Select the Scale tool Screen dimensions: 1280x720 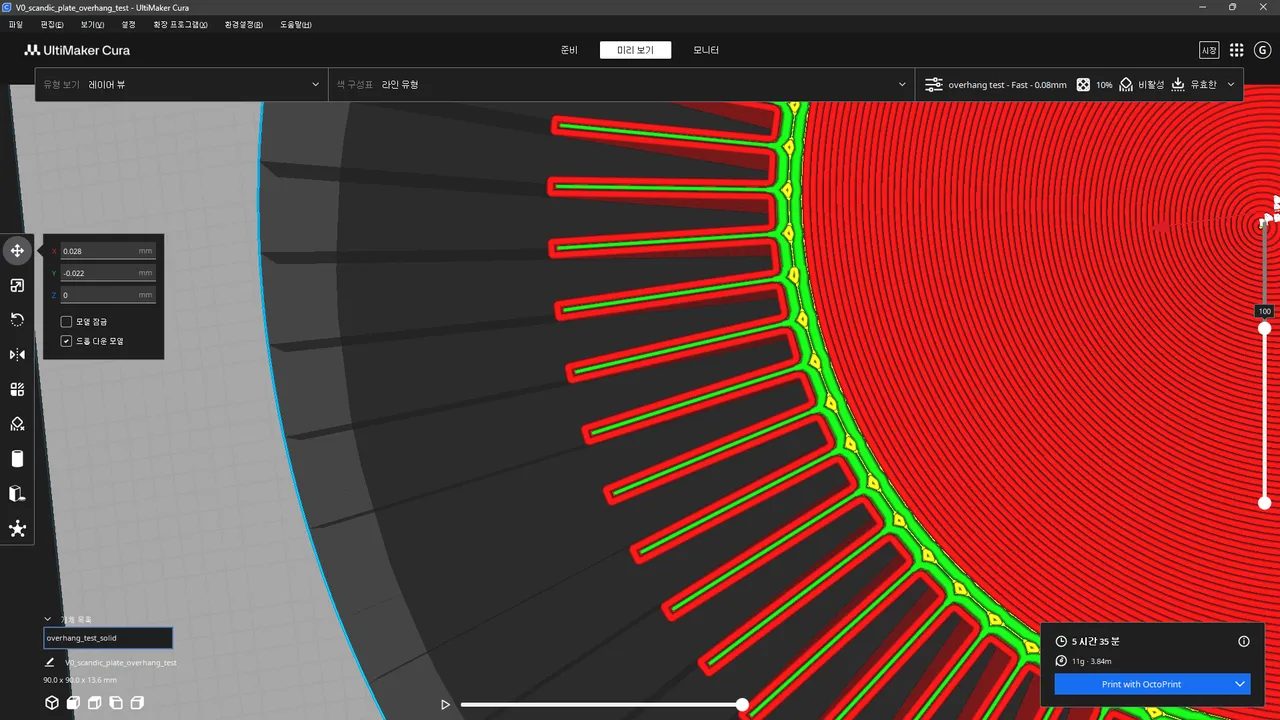point(17,285)
